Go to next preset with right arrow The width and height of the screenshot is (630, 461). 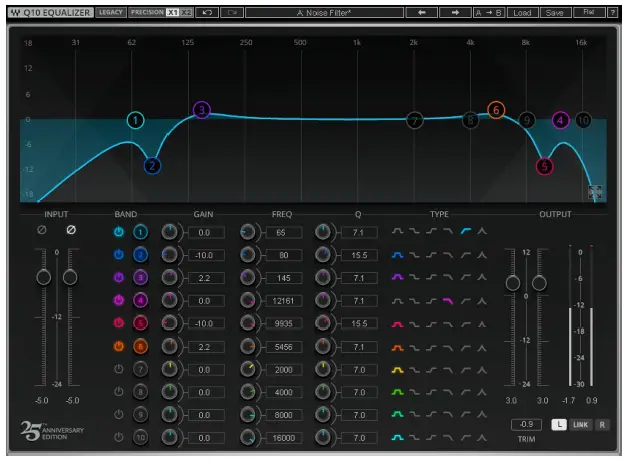(457, 13)
